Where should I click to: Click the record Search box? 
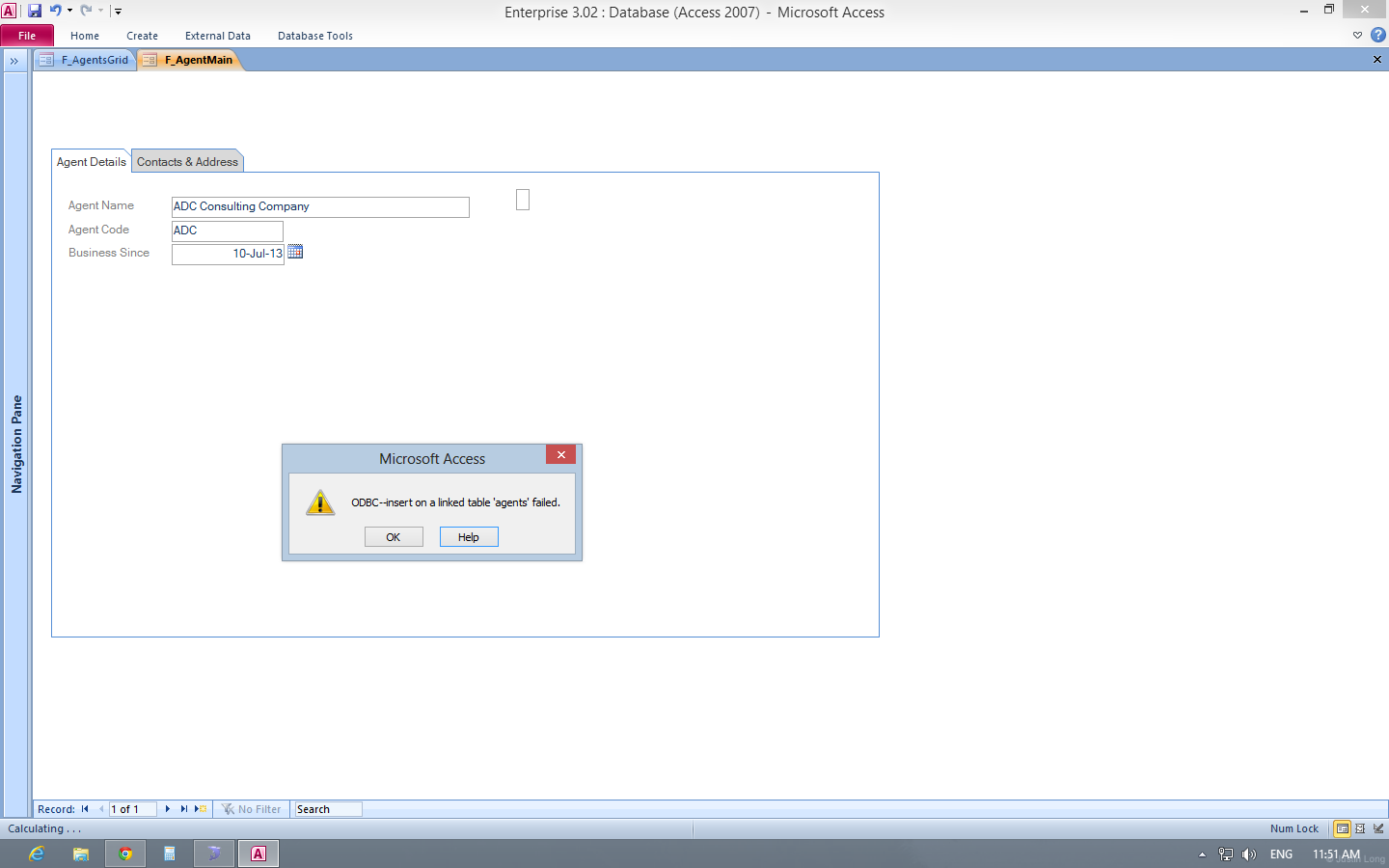tap(328, 809)
